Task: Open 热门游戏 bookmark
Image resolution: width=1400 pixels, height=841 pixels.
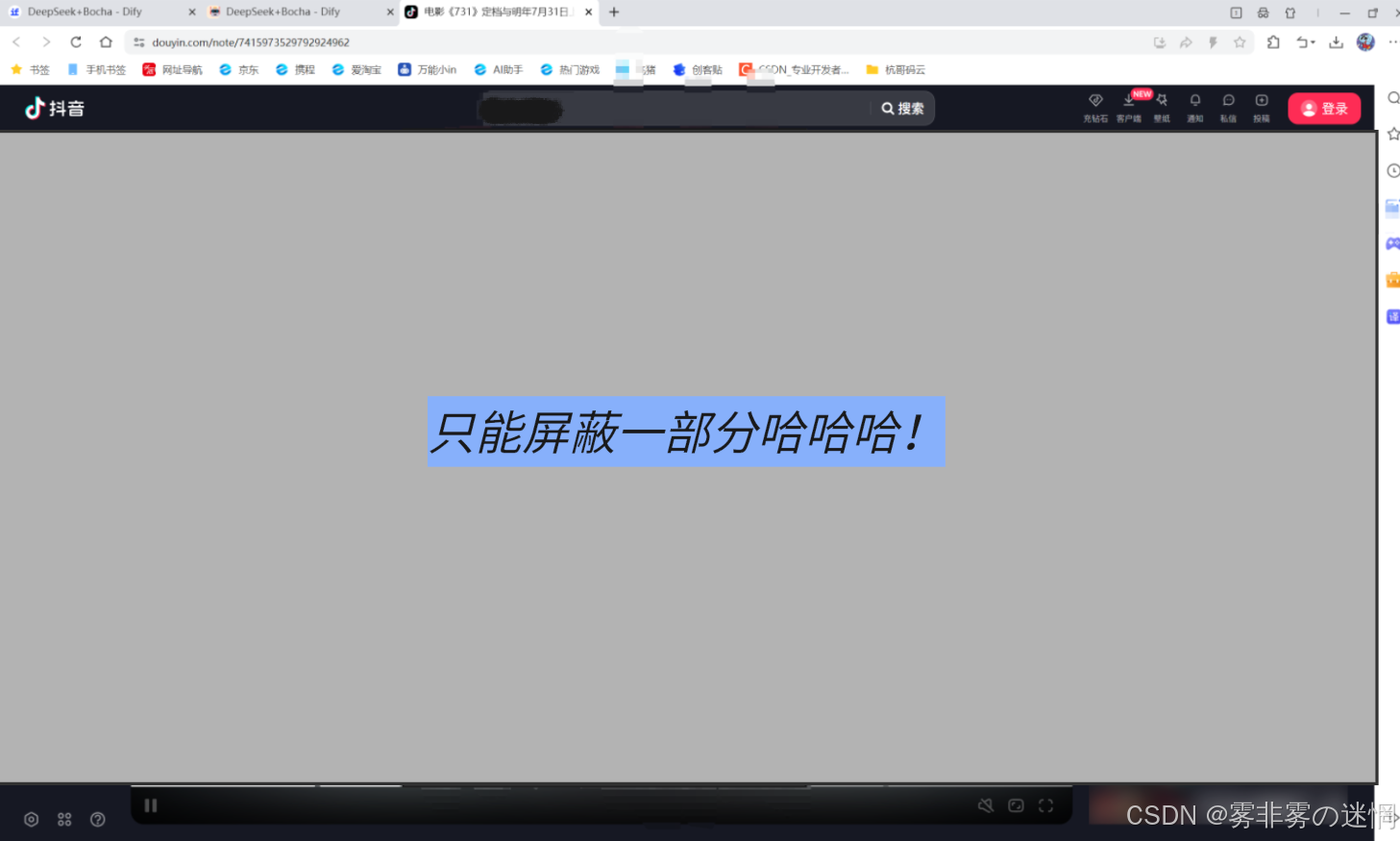Action: click(x=570, y=69)
